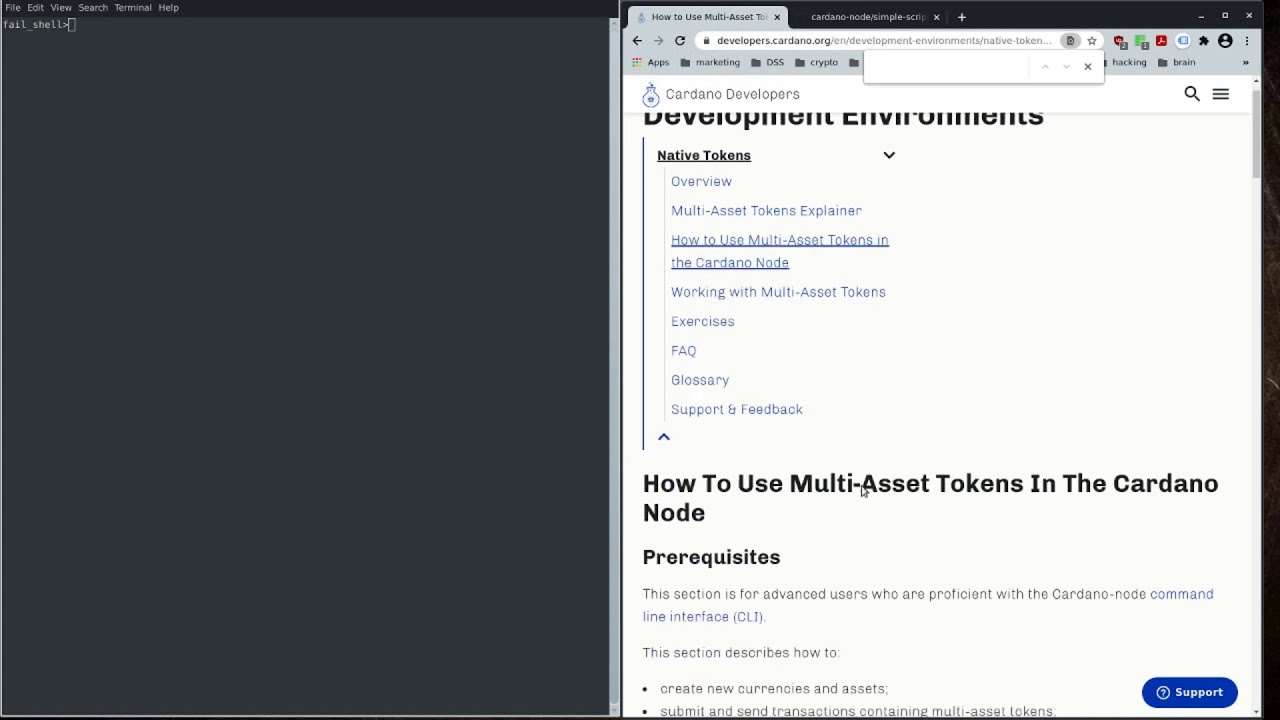The width and height of the screenshot is (1280, 720).
Task: Open the blue rounded extension icon
Action: 1183,41
